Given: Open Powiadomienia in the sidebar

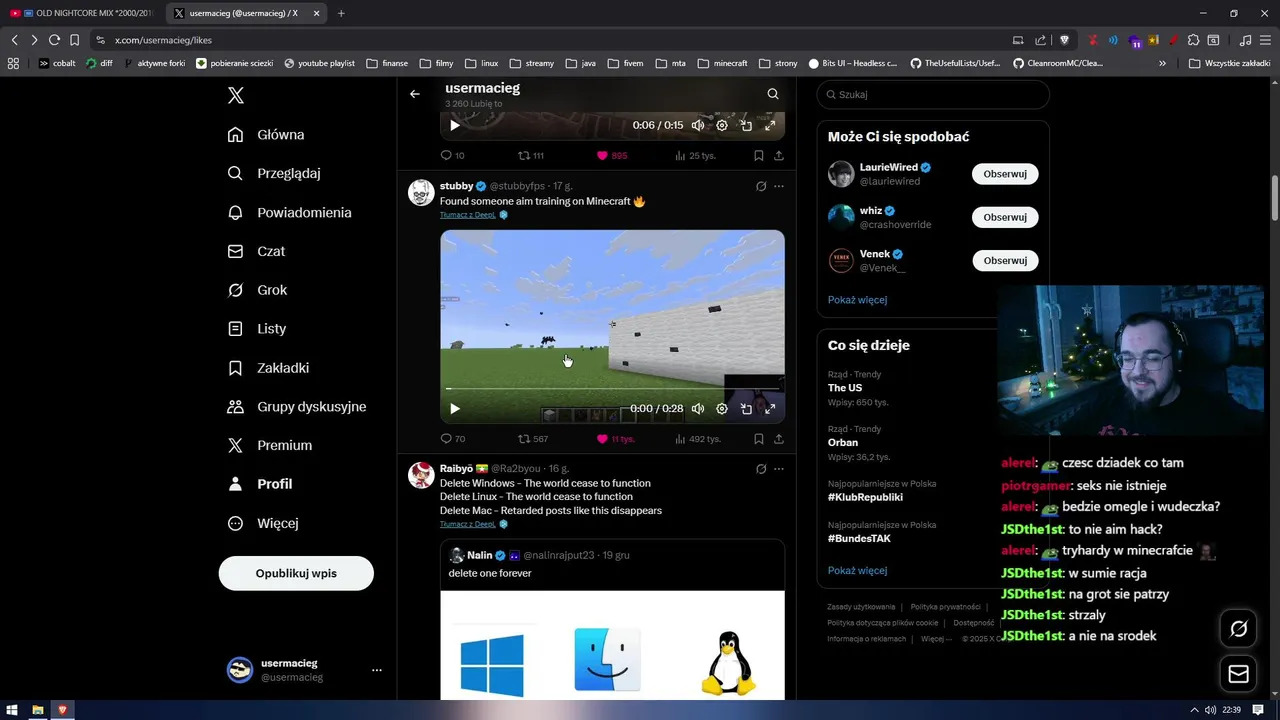Looking at the screenshot, I should (x=289, y=213).
